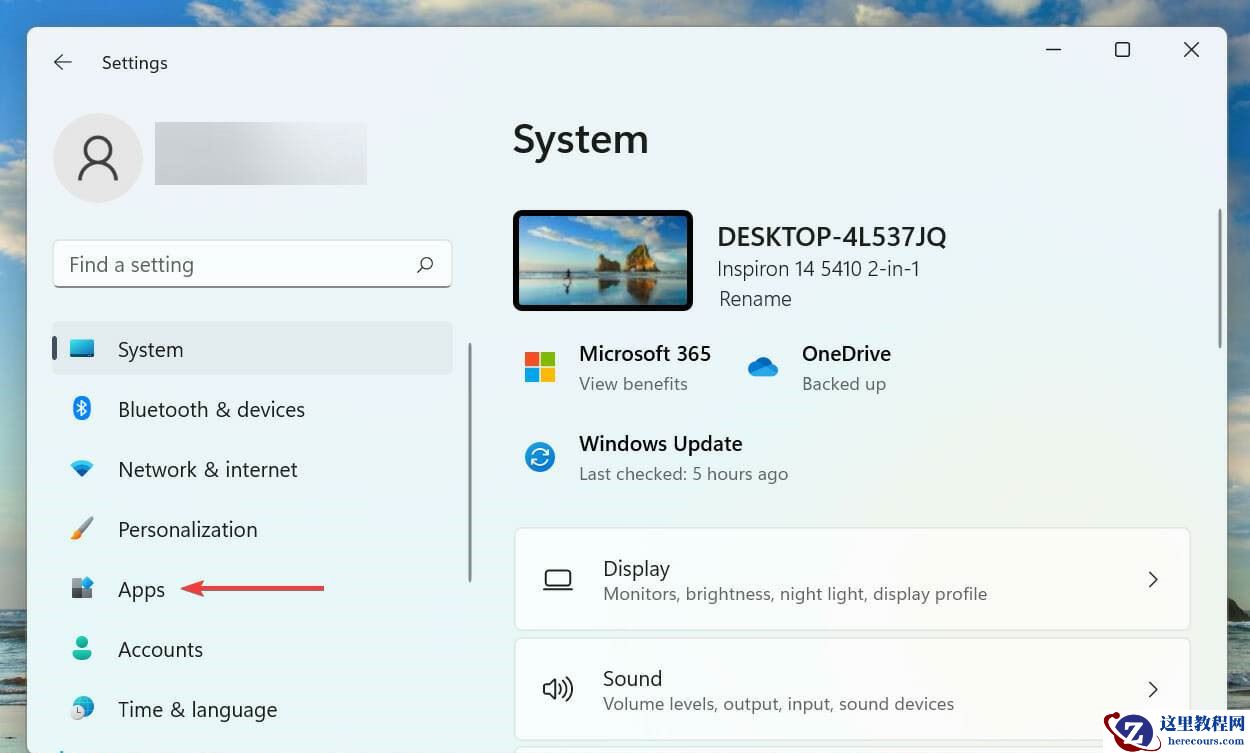1250x753 pixels.
Task: Click the Find a setting search box
Action: pos(252,264)
